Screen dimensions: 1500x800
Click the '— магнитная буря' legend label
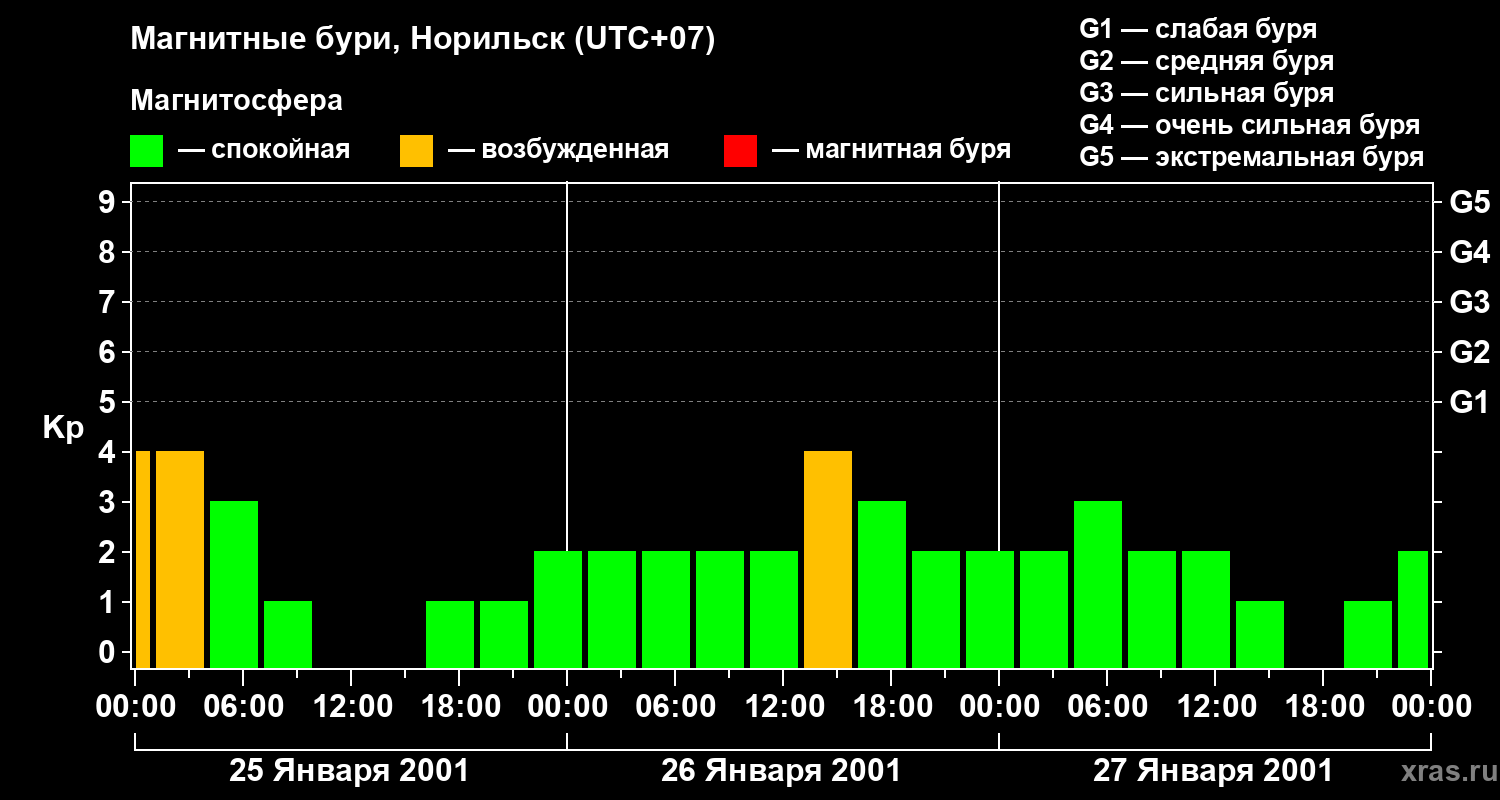tap(892, 150)
